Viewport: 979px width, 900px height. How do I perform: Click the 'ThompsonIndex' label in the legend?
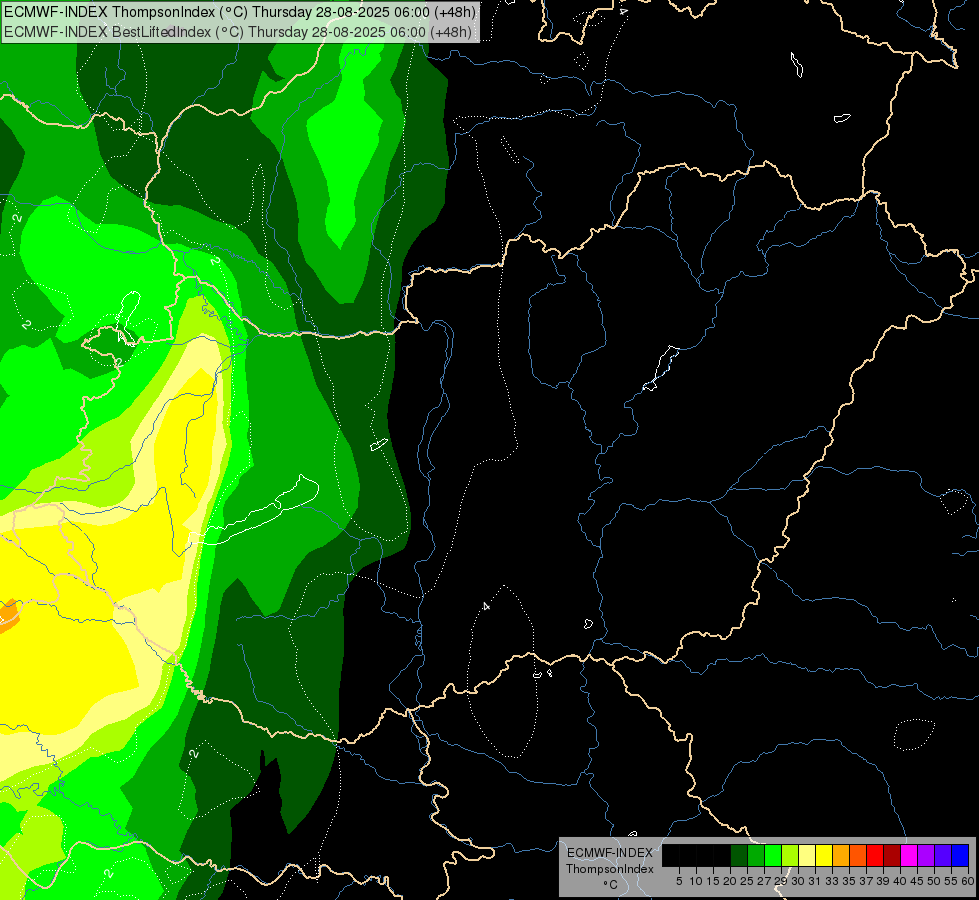(x=610, y=869)
